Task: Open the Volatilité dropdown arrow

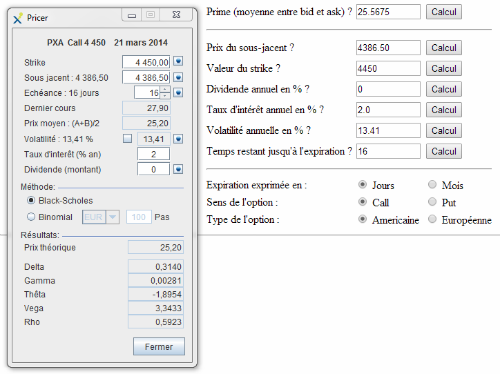Action: [x=178, y=139]
